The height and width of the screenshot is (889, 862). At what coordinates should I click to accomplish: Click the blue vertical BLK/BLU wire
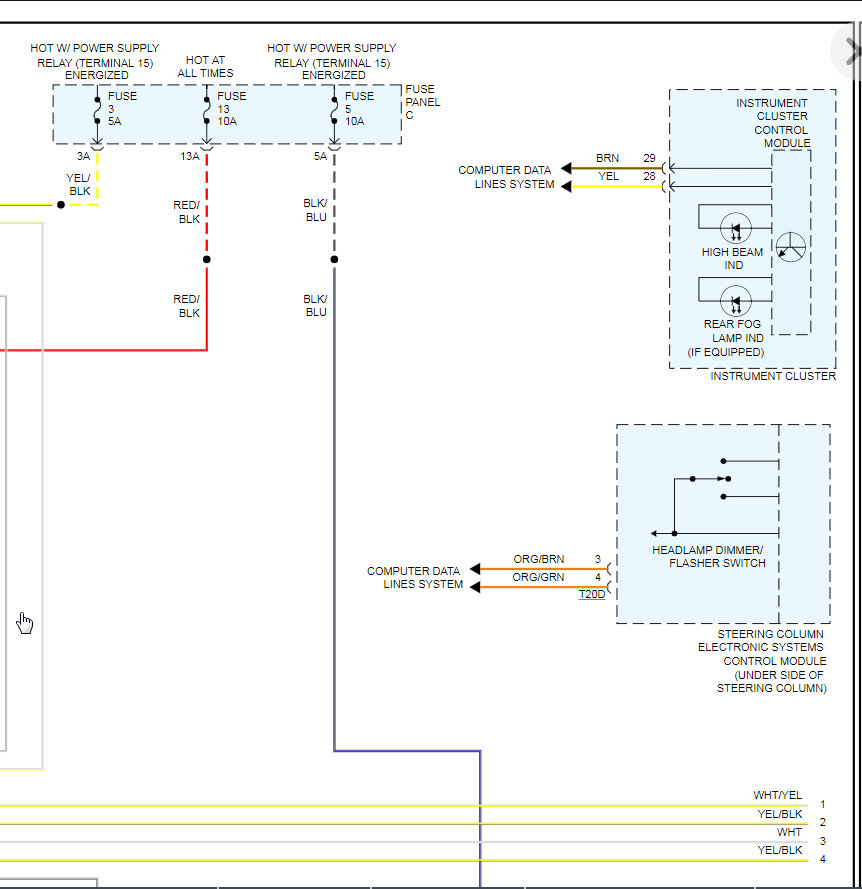click(x=334, y=509)
